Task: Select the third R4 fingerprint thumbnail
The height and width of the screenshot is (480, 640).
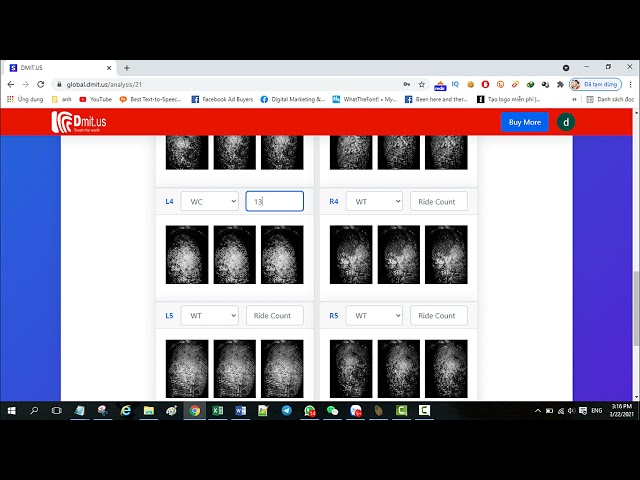Action: (x=446, y=255)
